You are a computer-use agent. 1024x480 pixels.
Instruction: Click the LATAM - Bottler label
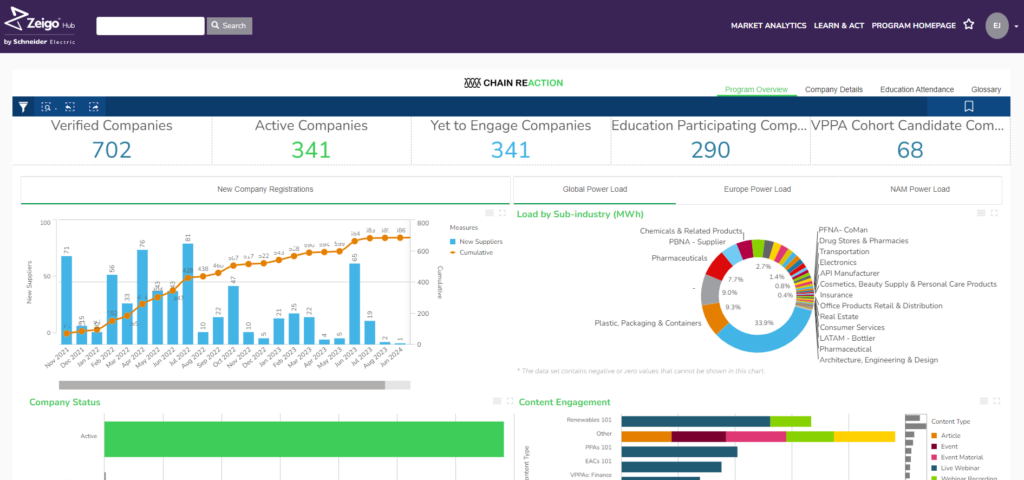847,338
